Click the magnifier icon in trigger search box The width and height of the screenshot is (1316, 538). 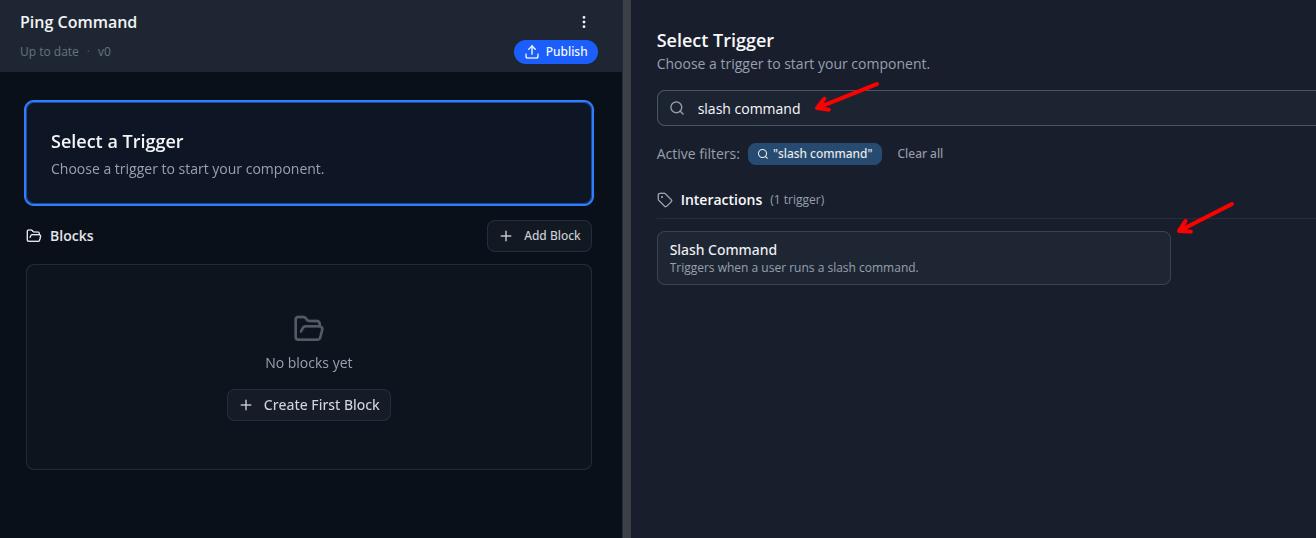click(x=677, y=108)
